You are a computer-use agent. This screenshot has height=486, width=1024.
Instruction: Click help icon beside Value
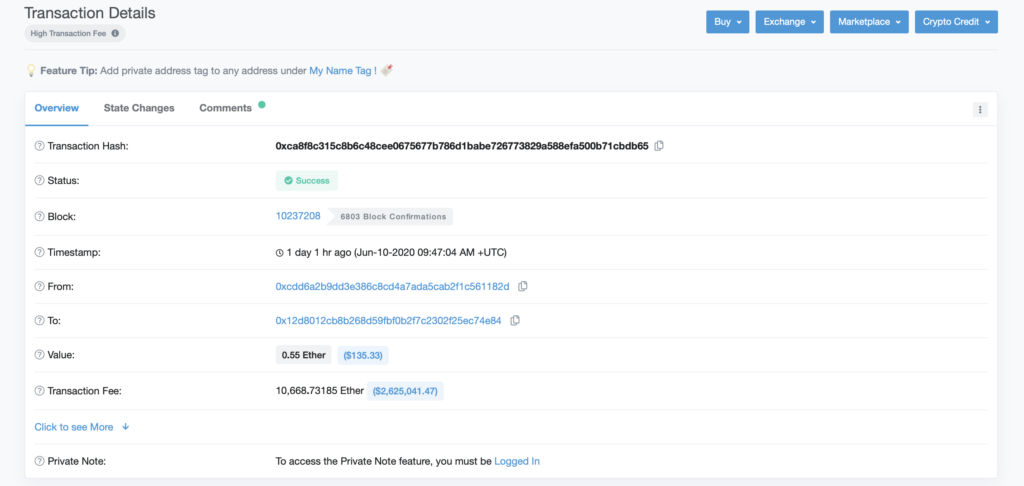click(39, 355)
